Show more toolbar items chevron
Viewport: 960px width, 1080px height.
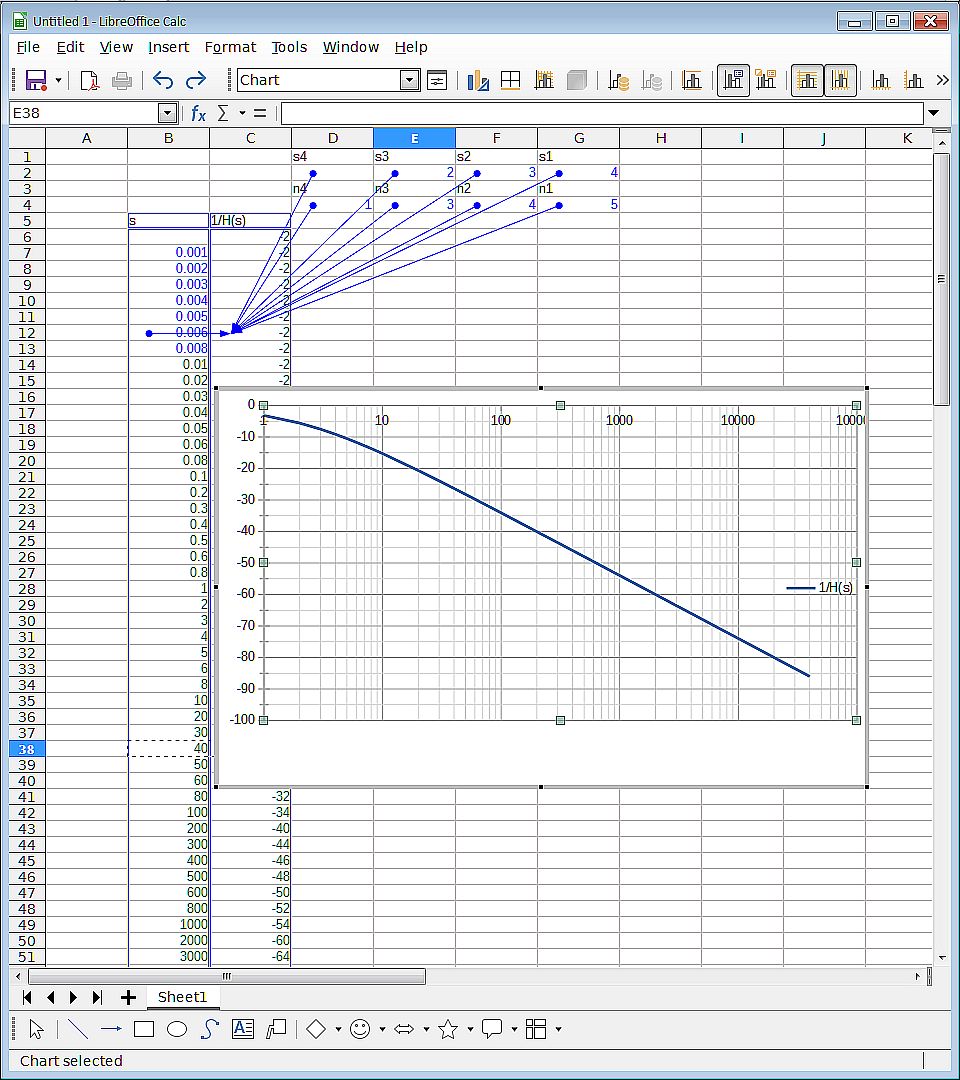pos(943,81)
